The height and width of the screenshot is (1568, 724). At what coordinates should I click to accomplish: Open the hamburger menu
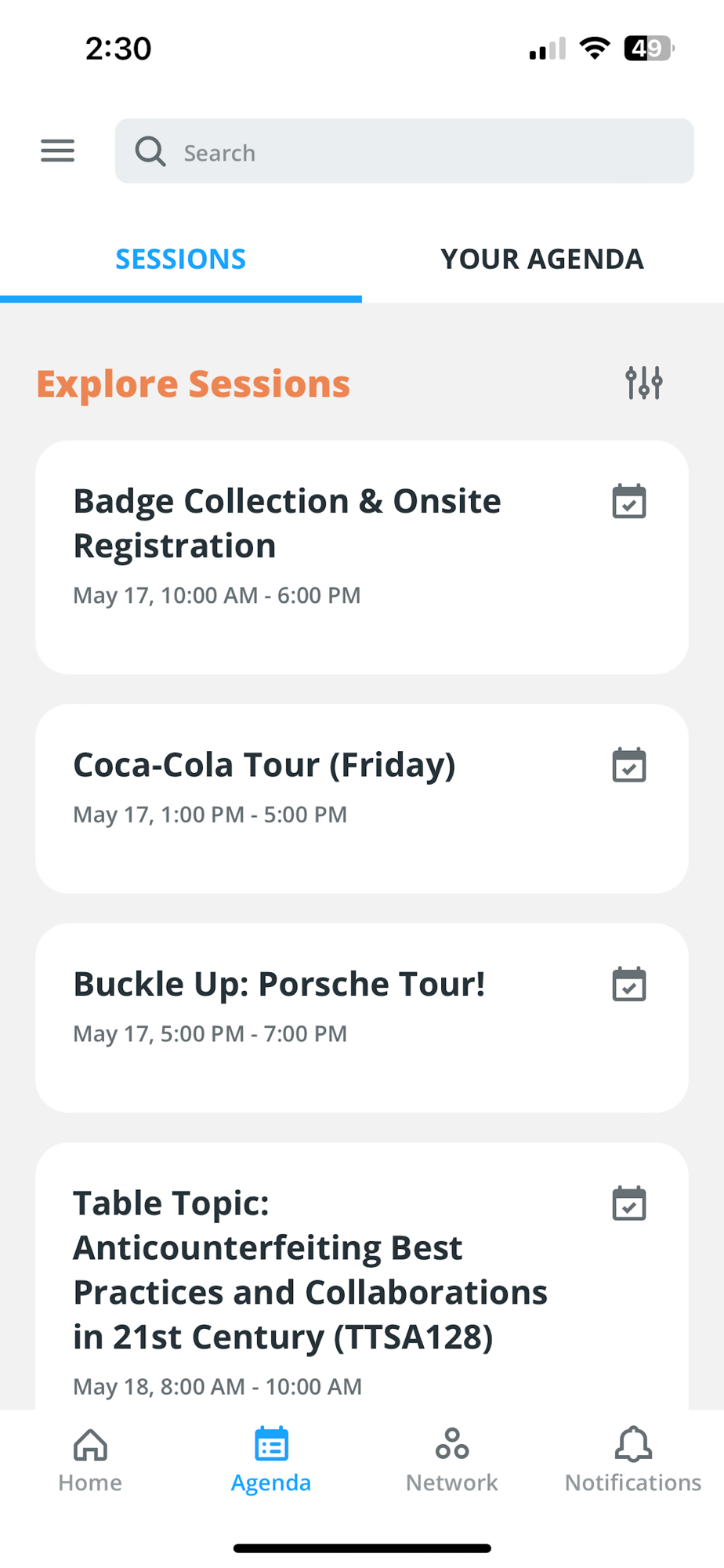click(x=58, y=151)
